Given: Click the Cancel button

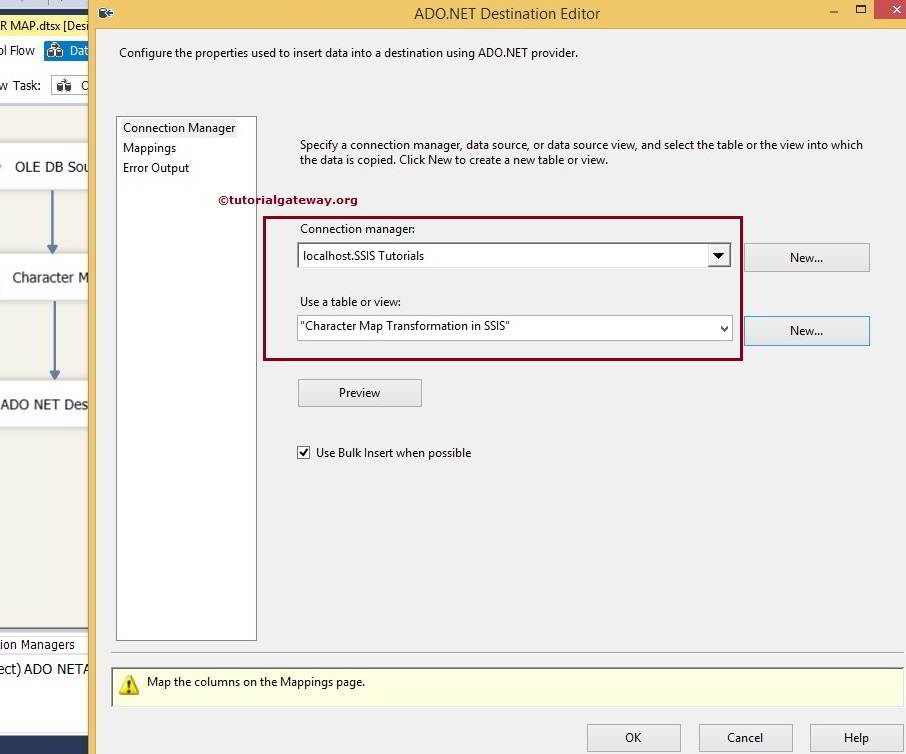Looking at the screenshot, I should click(x=745, y=738).
